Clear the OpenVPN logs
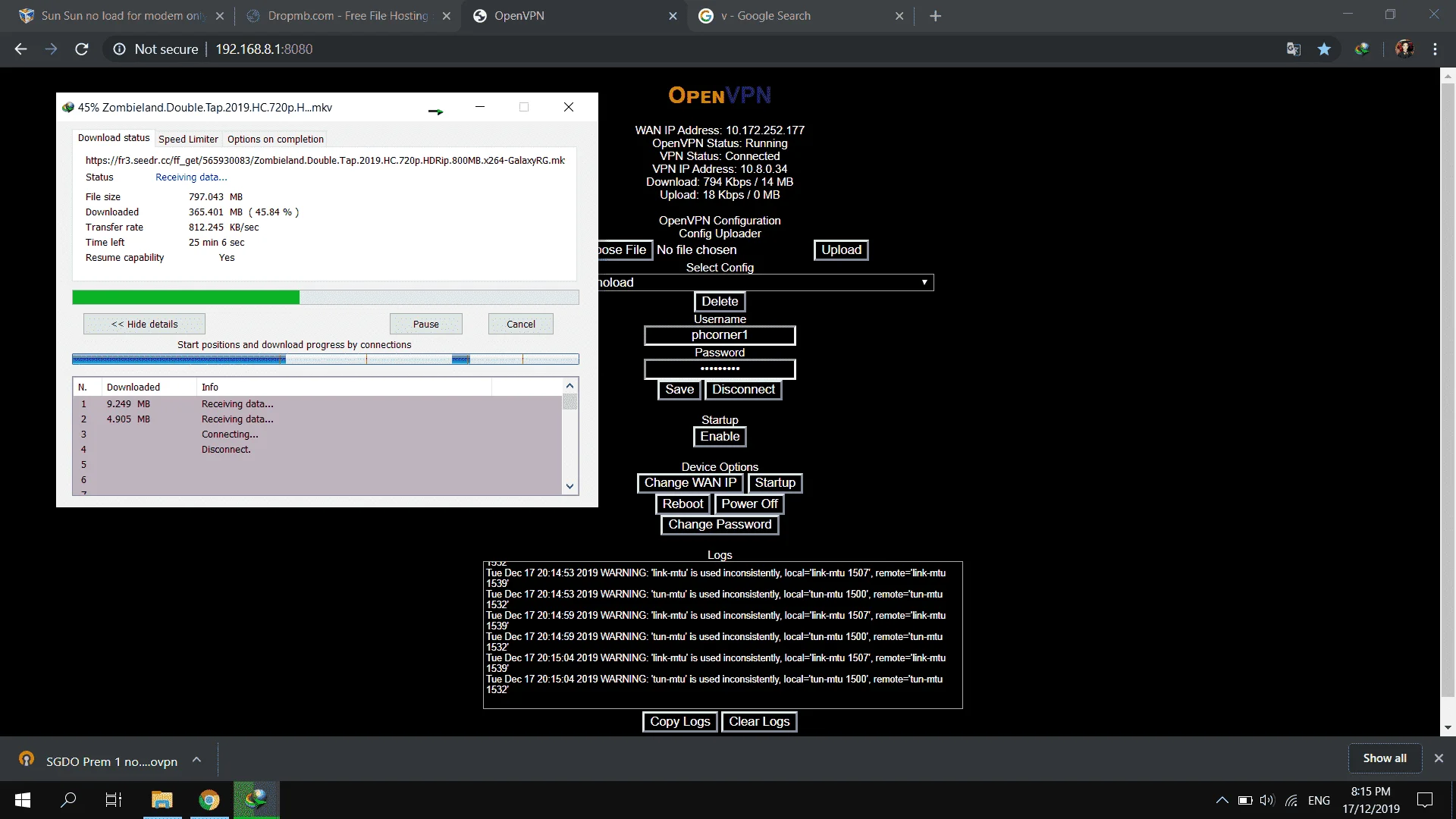This screenshot has height=819, width=1456. coord(759,722)
